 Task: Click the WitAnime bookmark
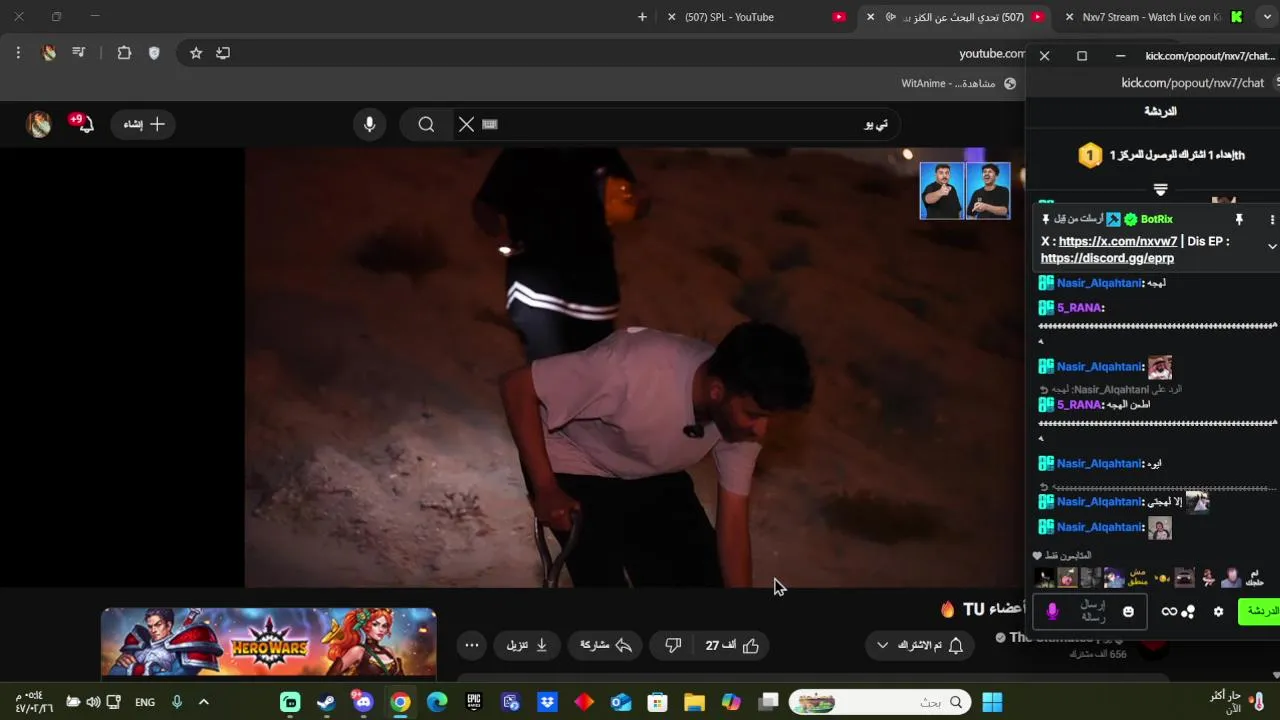coord(958,83)
